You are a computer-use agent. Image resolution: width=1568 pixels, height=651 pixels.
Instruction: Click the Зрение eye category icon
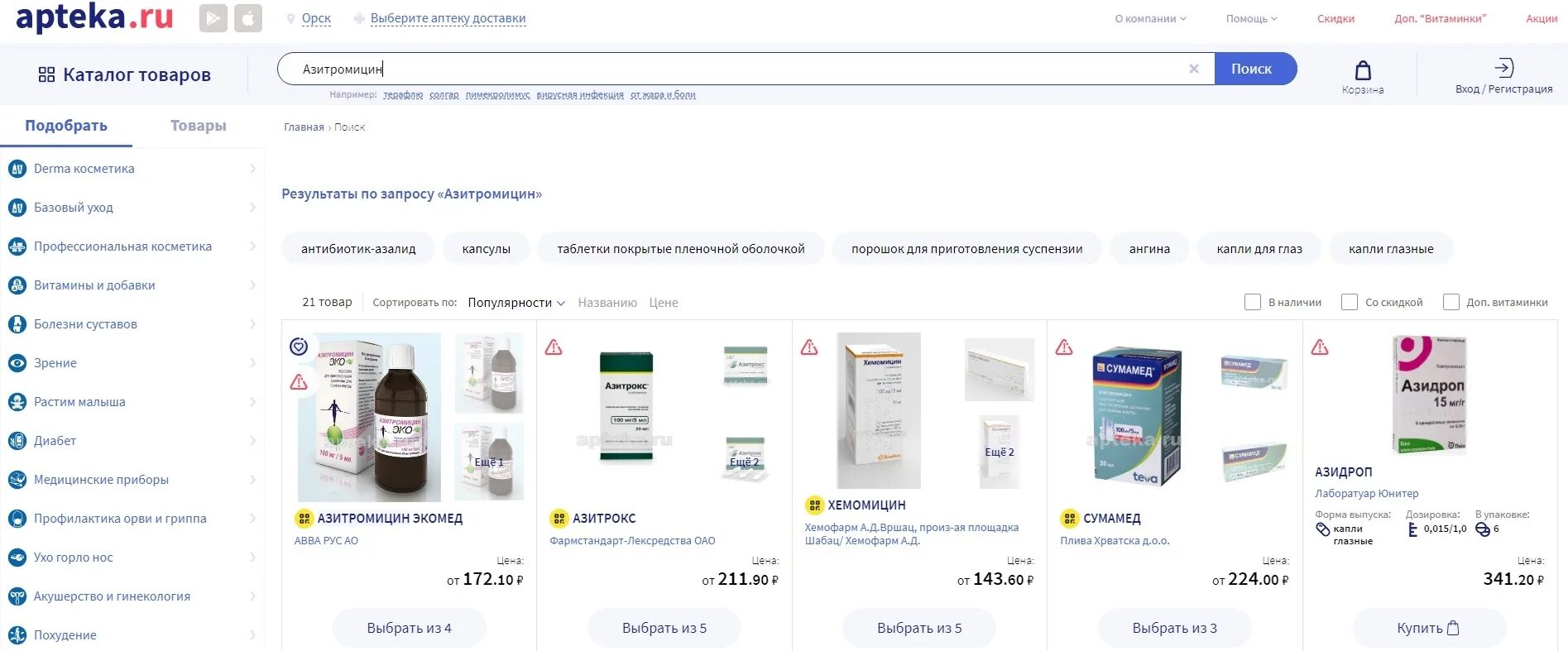click(x=17, y=363)
